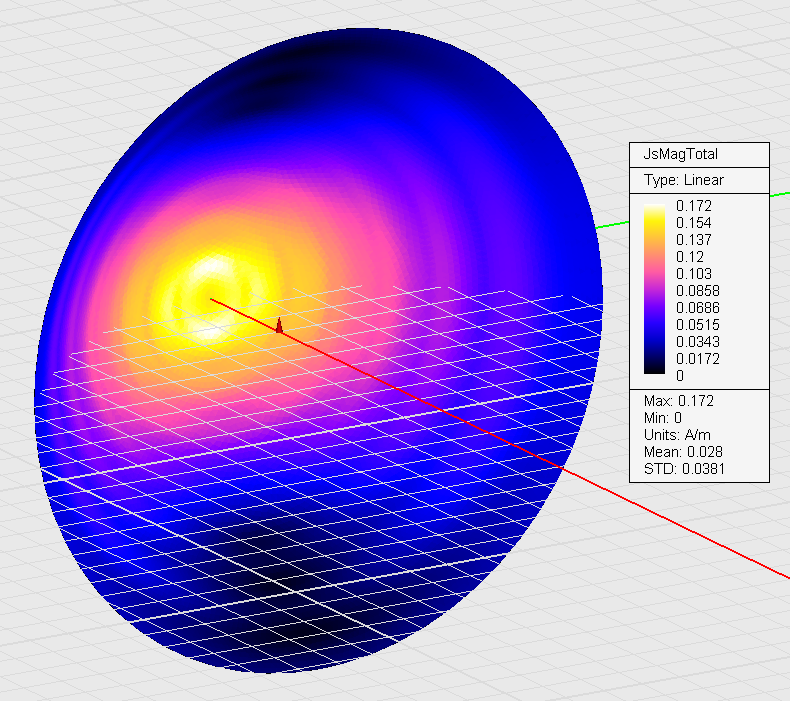Pick the dark low-current region at dish bottom
790x701 pixels.
point(290,580)
